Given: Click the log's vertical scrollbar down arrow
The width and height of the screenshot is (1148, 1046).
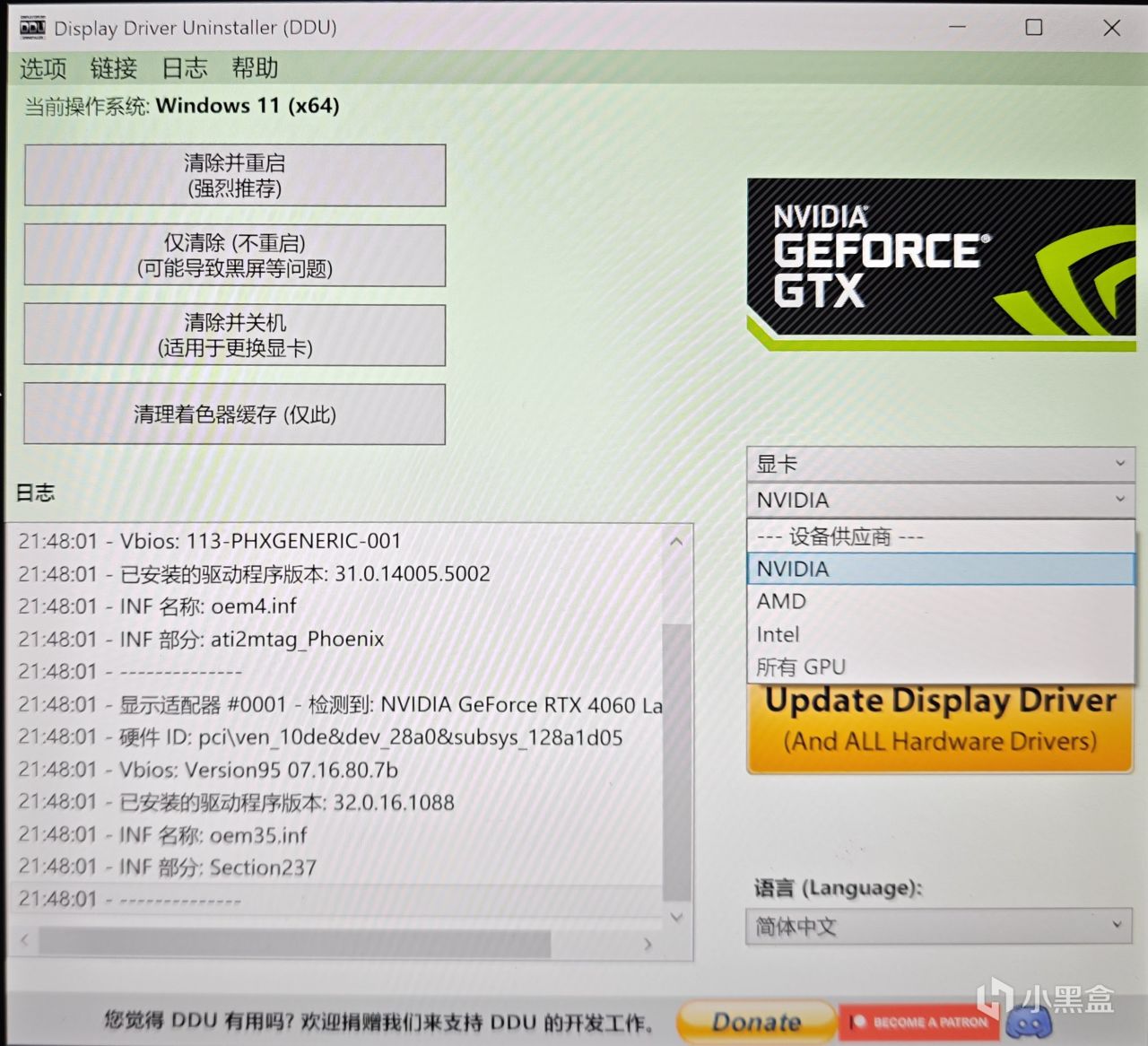Looking at the screenshot, I should pyautogui.click(x=677, y=916).
